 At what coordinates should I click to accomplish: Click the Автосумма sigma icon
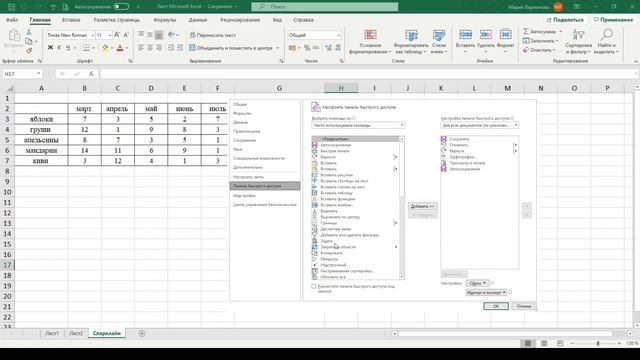click(526, 31)
